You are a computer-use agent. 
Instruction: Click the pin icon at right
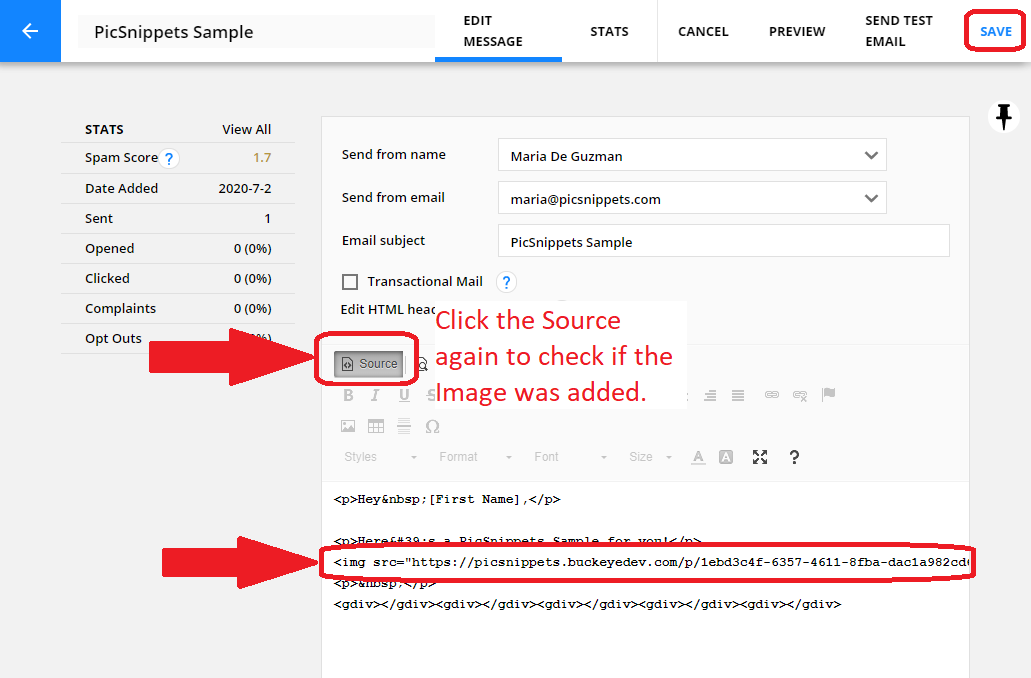(x=1003, y=116)
